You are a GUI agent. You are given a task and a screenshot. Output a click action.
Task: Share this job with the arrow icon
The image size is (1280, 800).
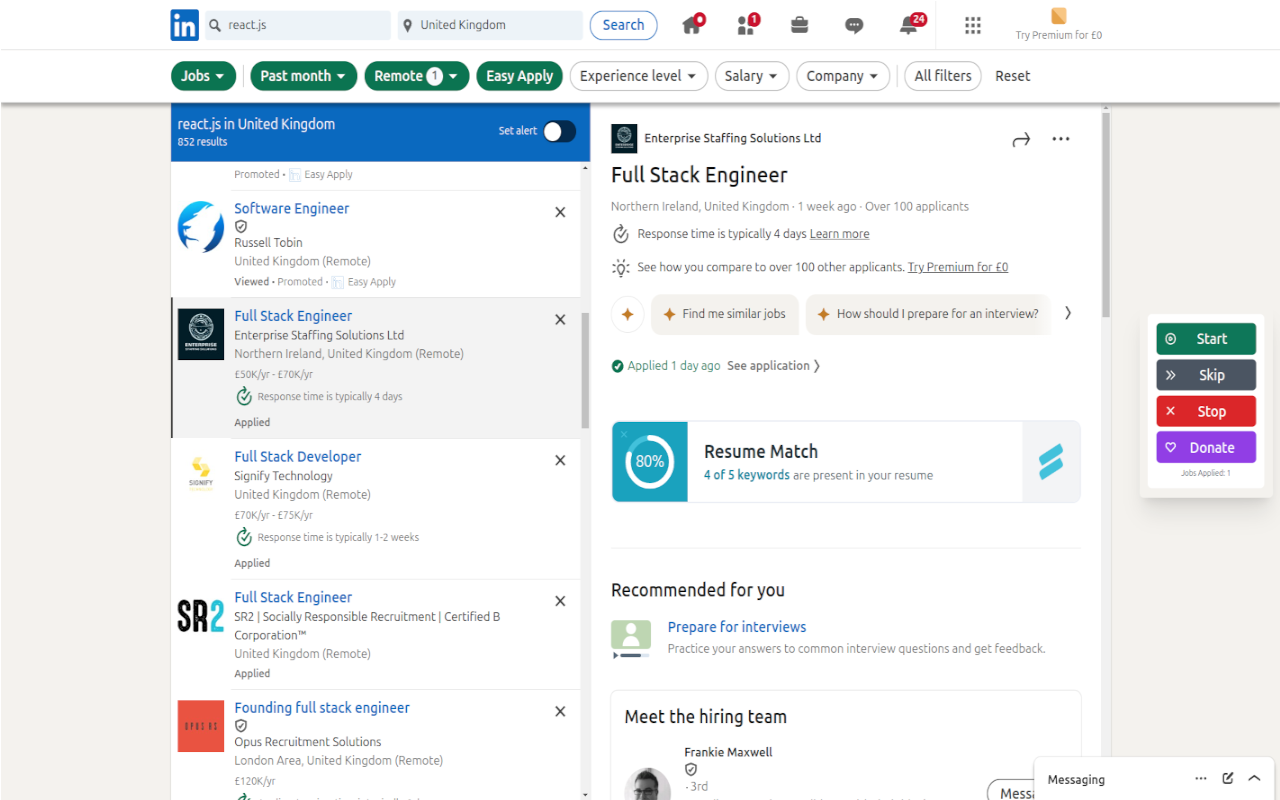1021,140
